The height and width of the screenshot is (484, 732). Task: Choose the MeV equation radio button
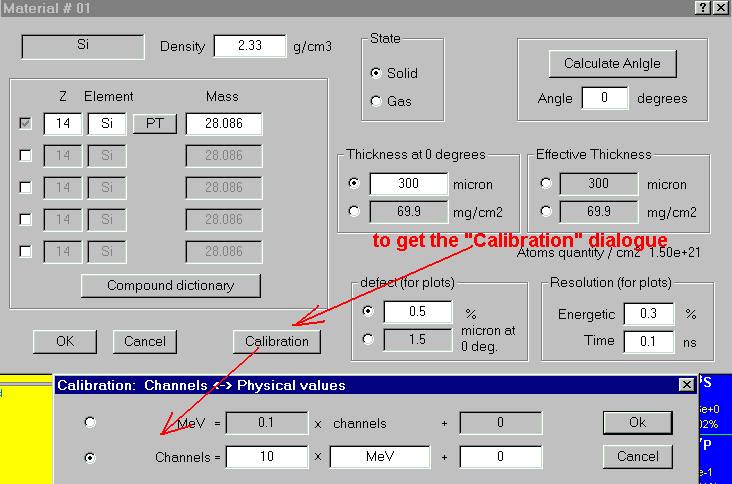pos(90,422)
